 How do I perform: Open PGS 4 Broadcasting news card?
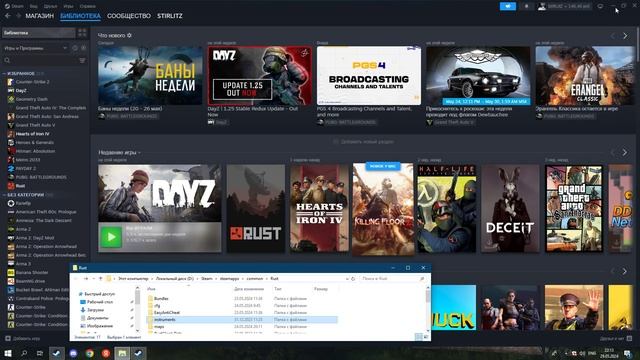369,76
